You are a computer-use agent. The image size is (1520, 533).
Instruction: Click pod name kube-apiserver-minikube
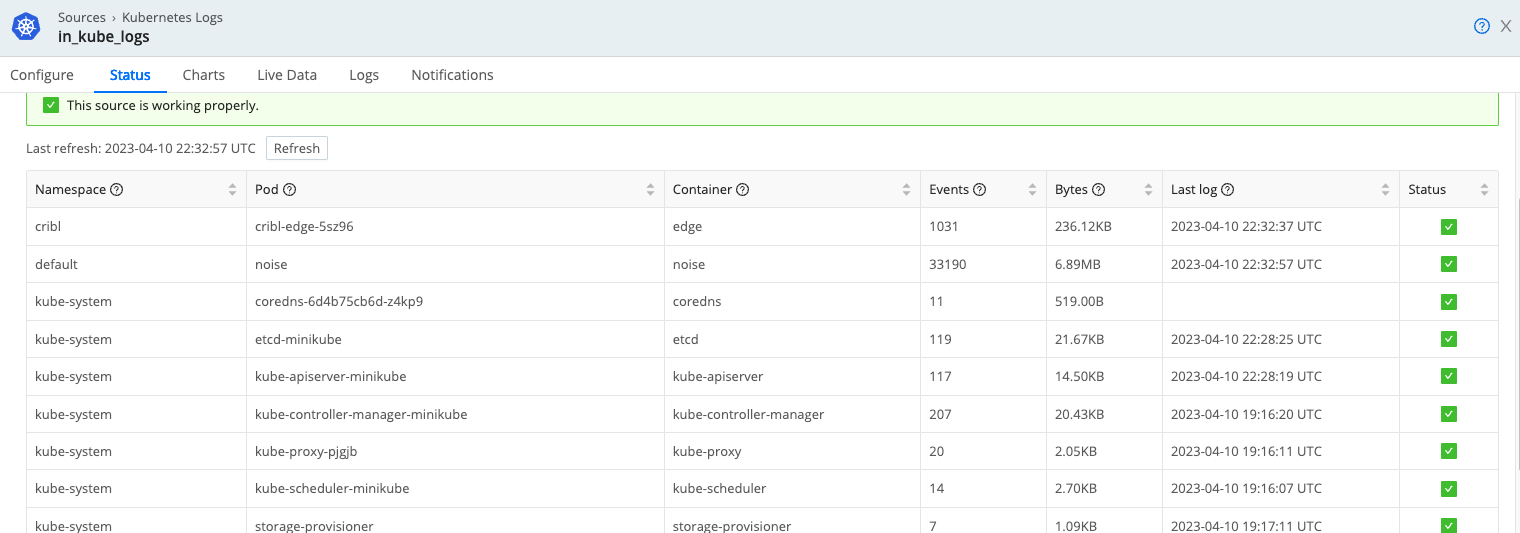point(330,376)
